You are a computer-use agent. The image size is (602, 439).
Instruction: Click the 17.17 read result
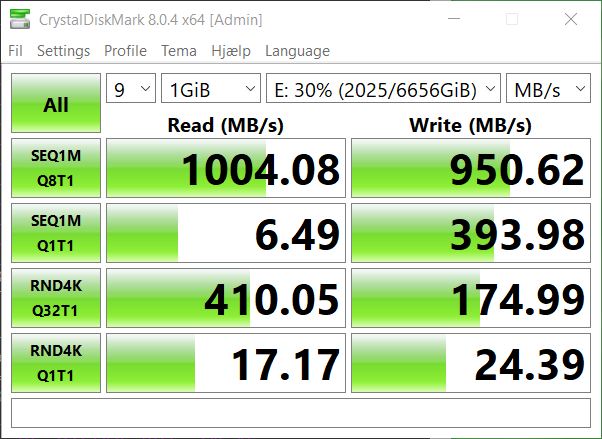coord(226,363)
